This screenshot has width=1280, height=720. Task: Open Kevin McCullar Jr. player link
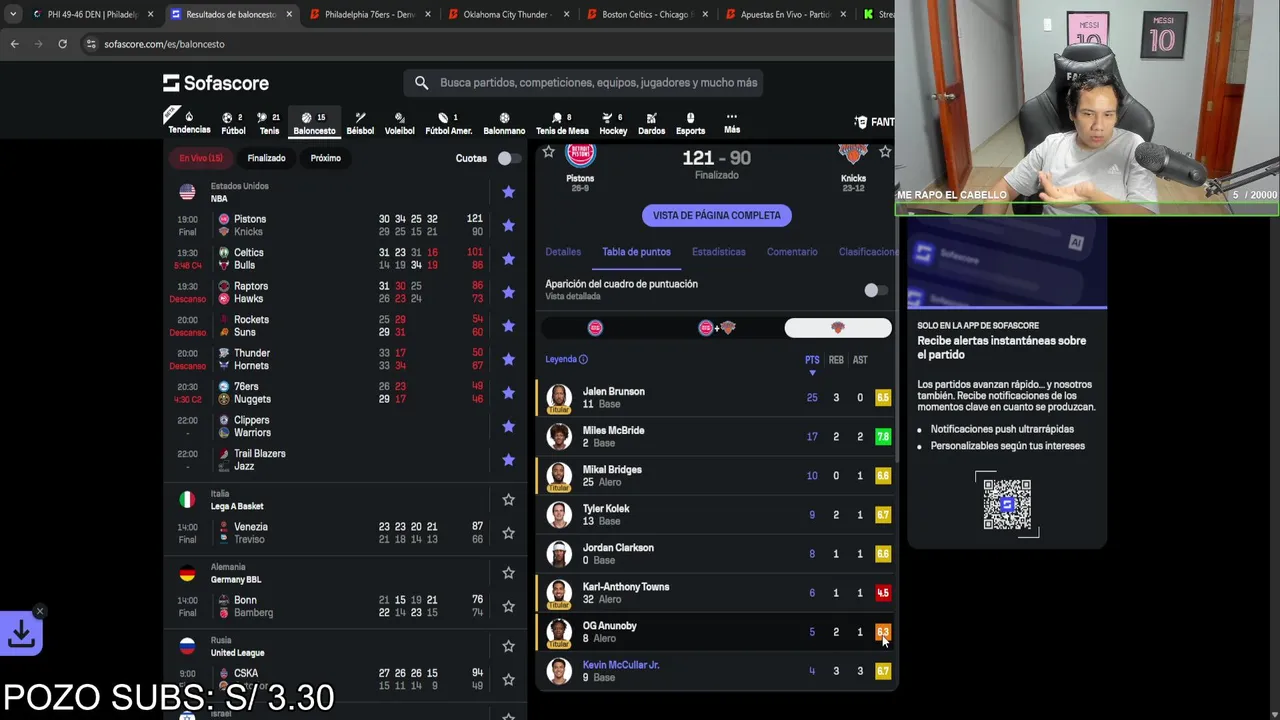tap(621, 665)
